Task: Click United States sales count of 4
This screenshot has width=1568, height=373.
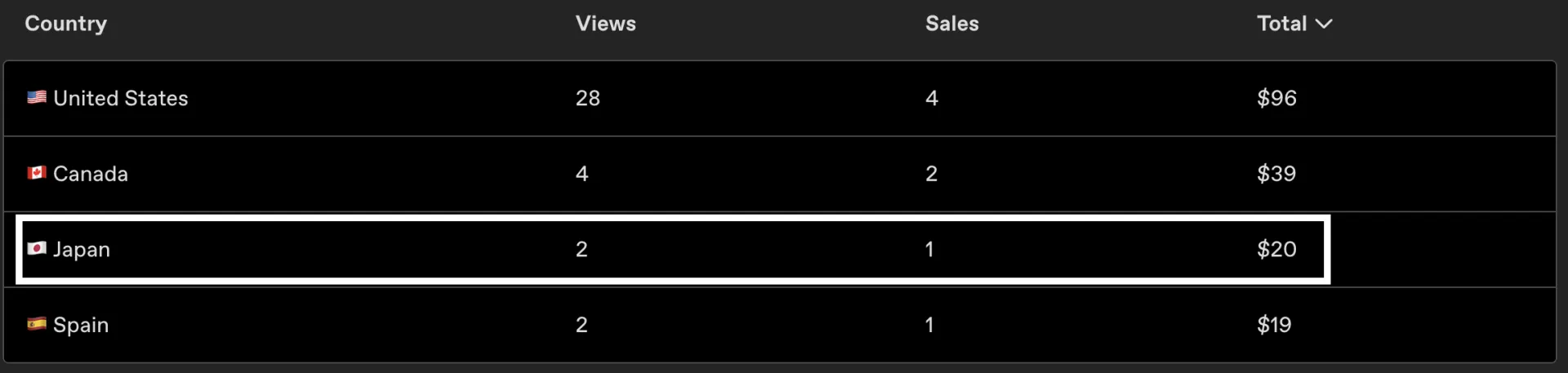Action: [x=931, y=98]
